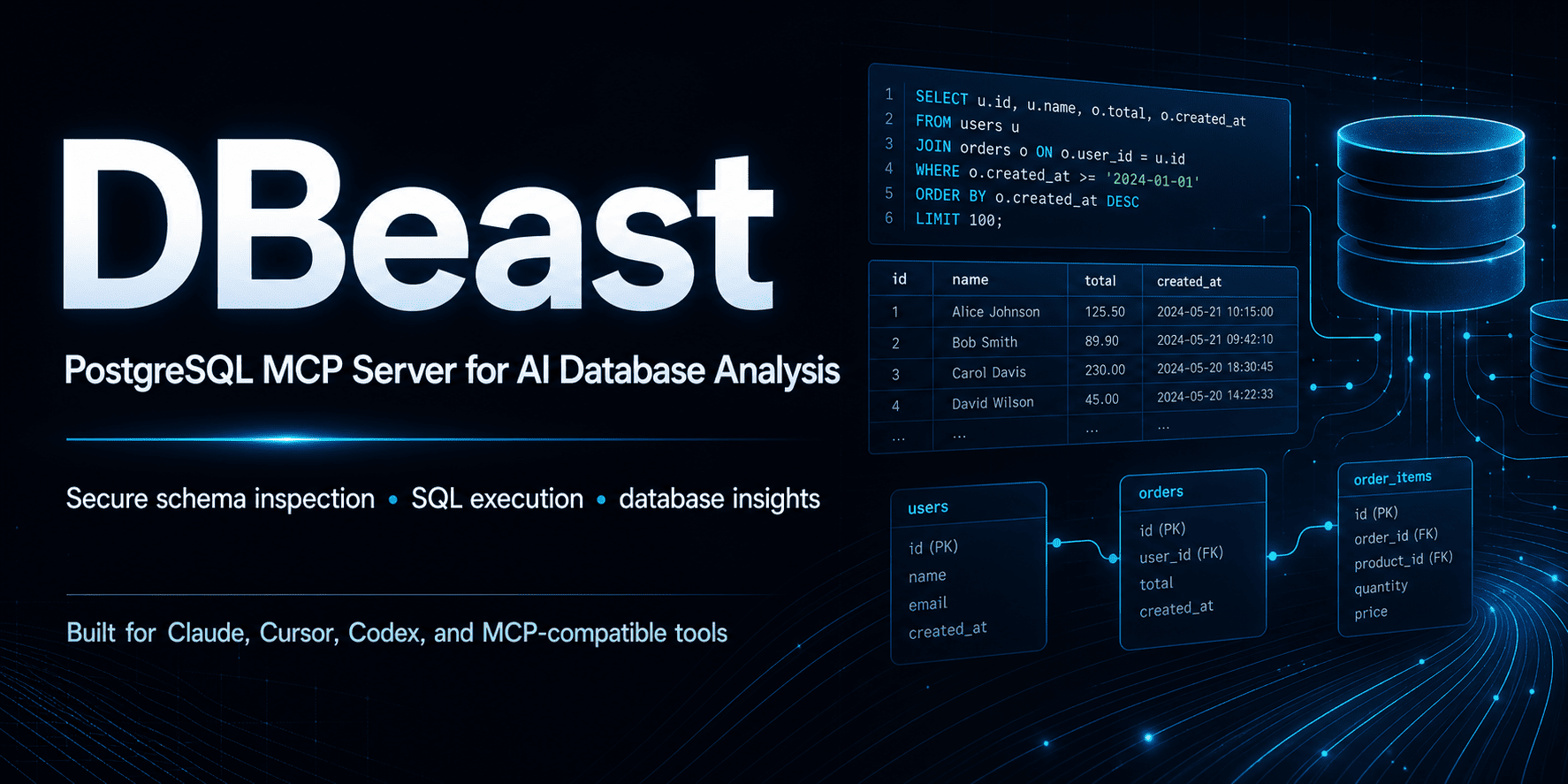Click 'created_at' field in the orders card
This screenshot has height=784, width=1568.
(x=1176, y=609)
